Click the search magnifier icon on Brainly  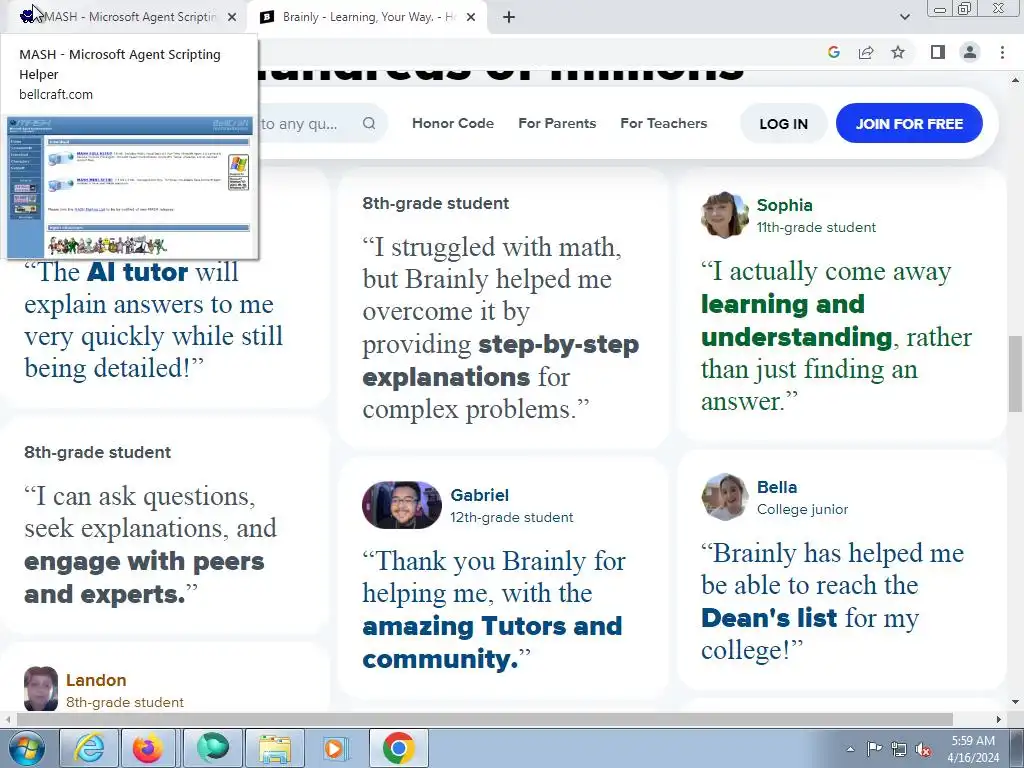(369, 123)
